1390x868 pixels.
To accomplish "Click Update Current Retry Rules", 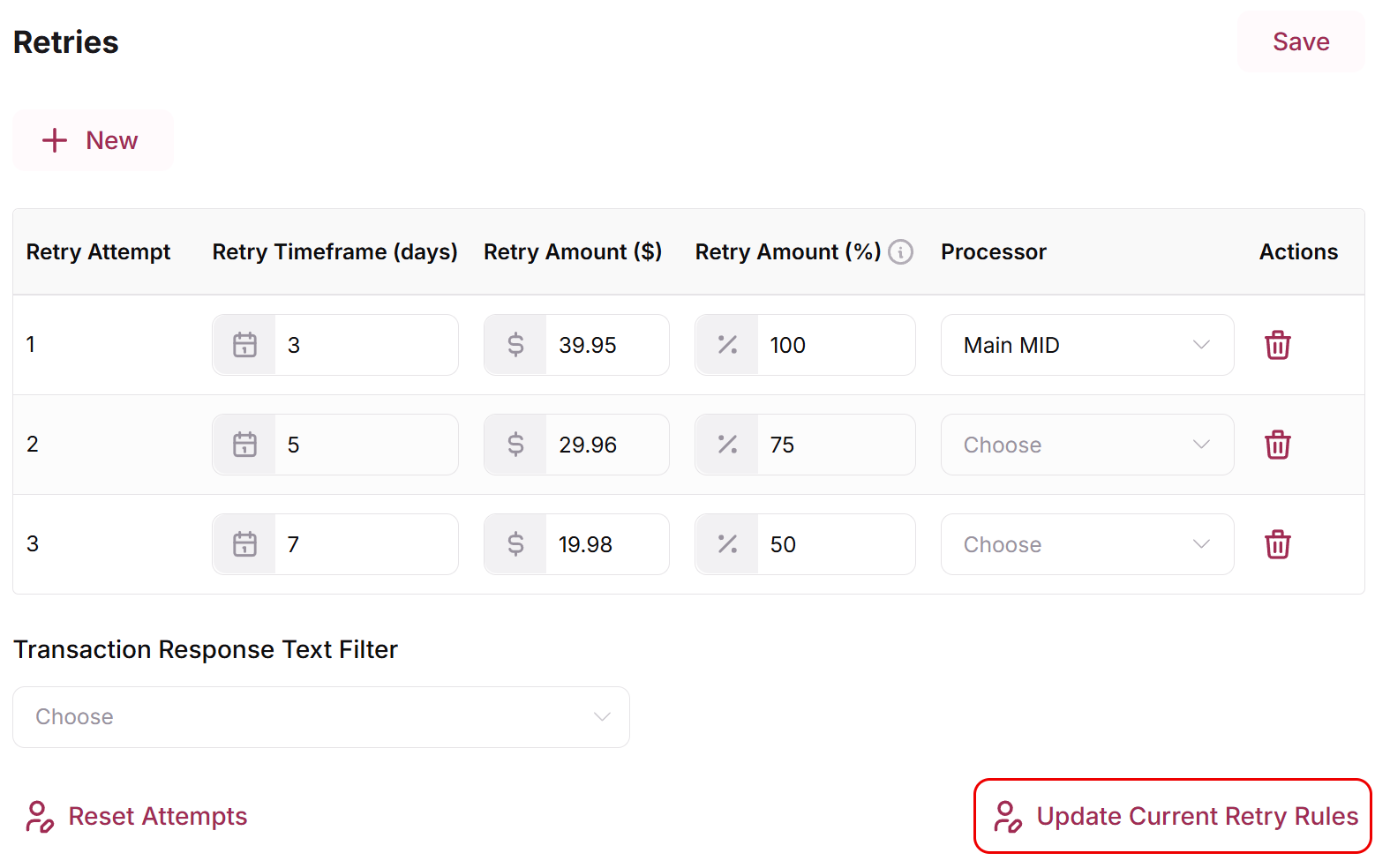I will (x=1173, y=816).
